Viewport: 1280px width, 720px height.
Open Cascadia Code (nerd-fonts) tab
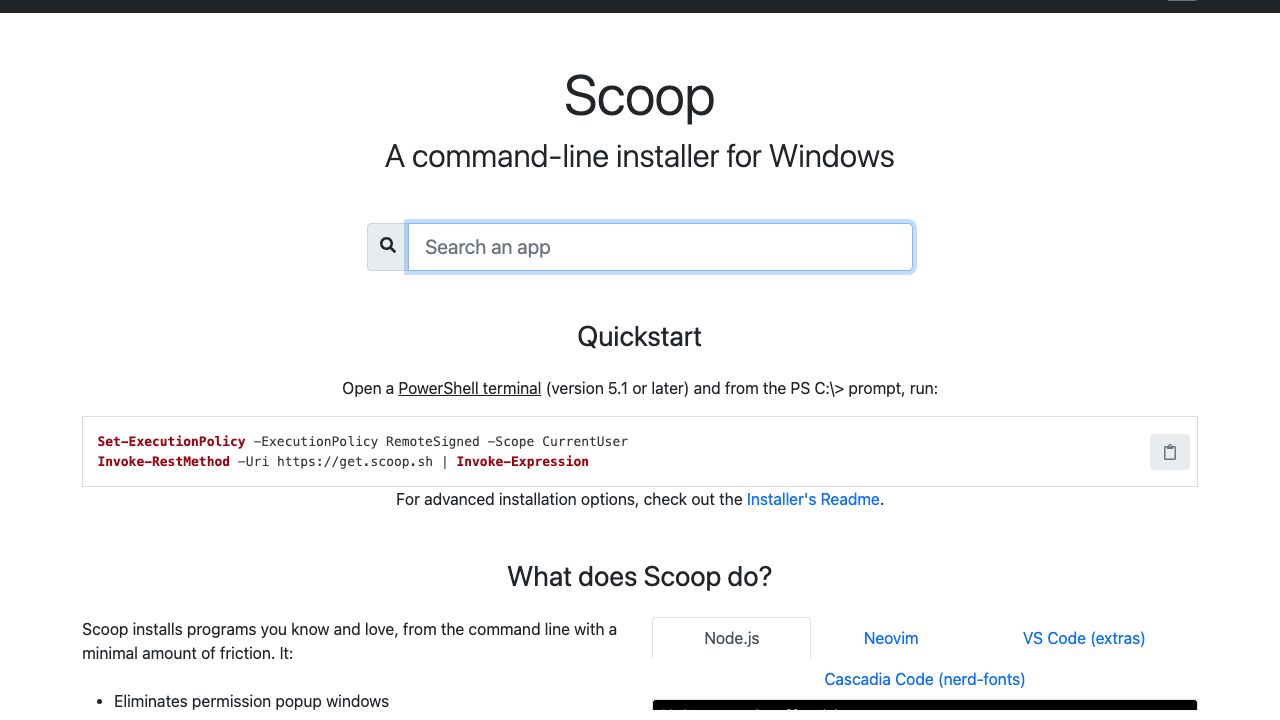[925, 679]
